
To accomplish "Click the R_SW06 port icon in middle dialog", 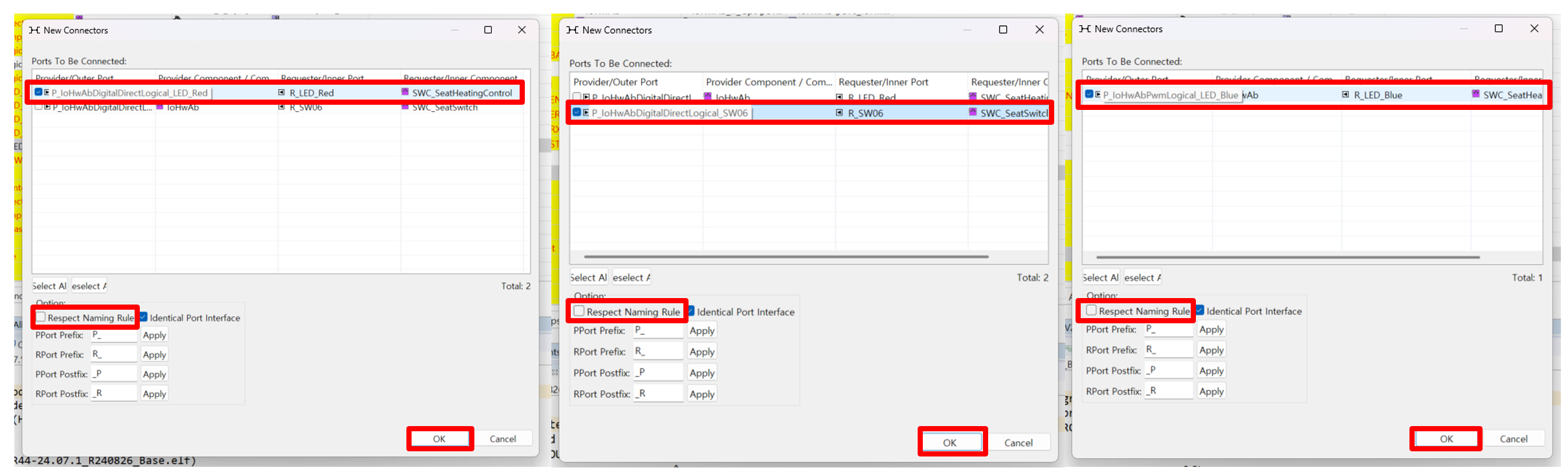I will point(839,113).
